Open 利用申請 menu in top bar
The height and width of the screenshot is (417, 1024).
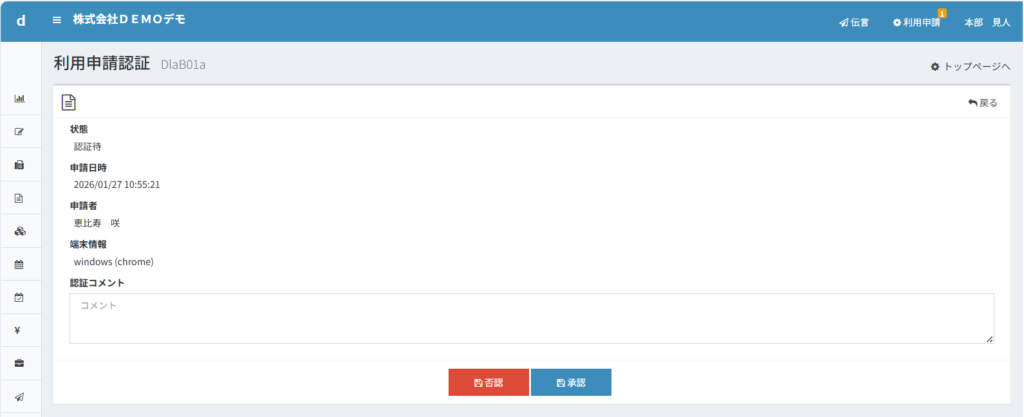coord(916,22)
